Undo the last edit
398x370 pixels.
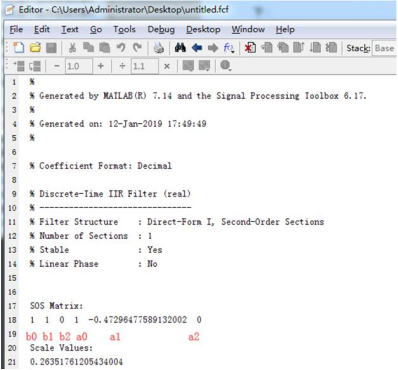(121, 48)
